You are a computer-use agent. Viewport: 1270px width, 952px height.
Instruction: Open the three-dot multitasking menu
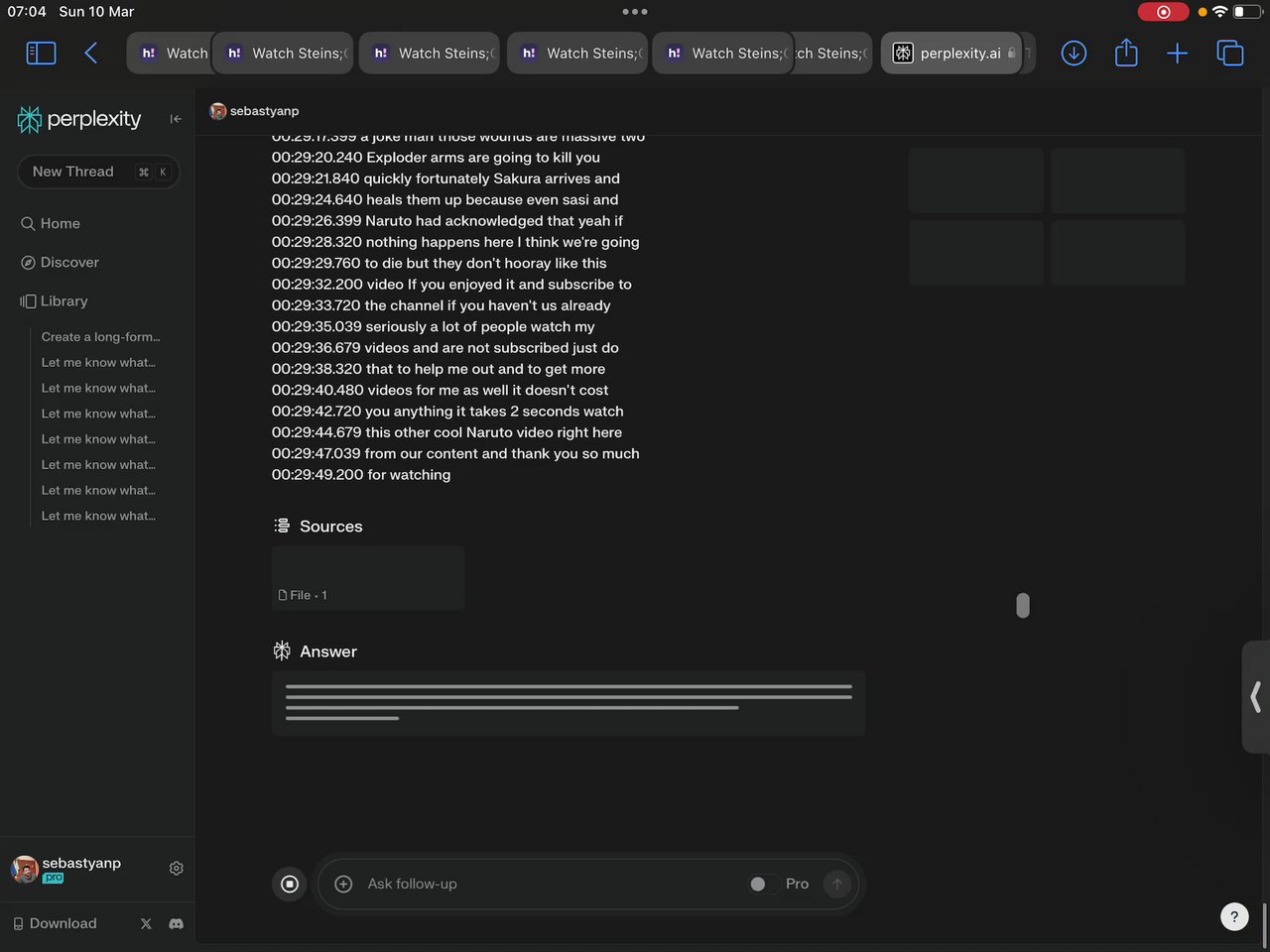click(x=635, y=12)
